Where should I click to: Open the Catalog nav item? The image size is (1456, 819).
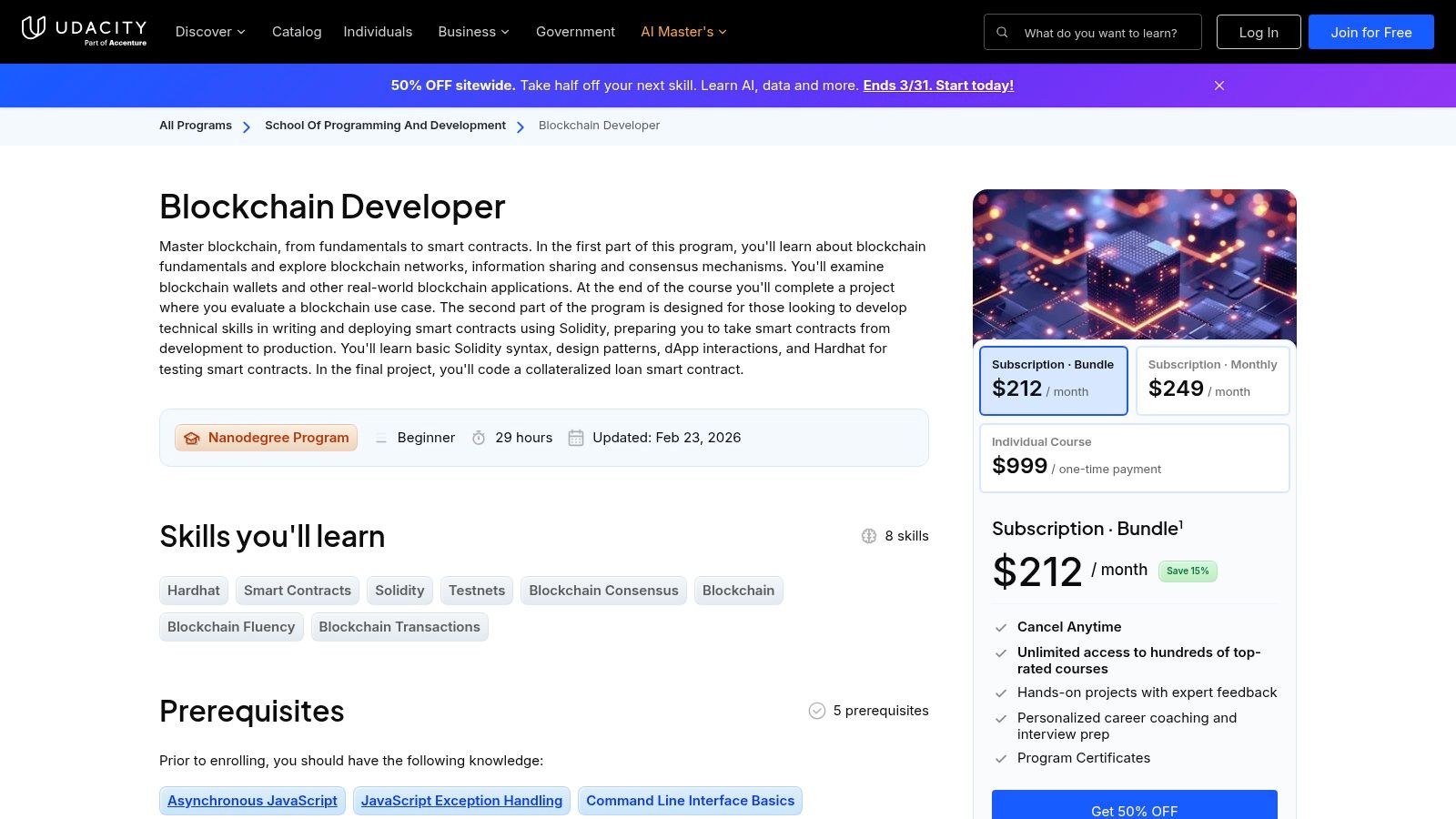297,32
